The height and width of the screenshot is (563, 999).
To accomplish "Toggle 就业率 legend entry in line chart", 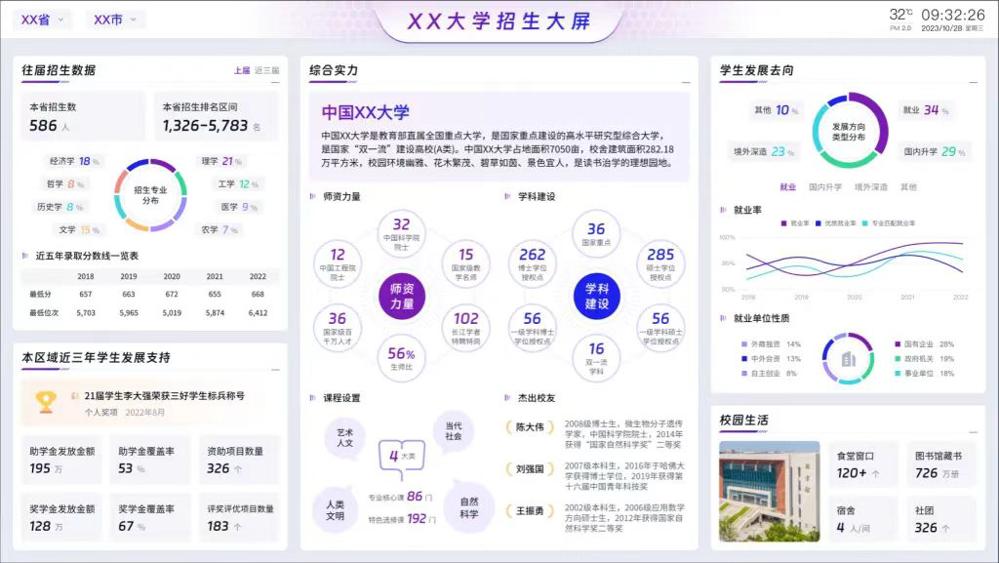I will coord(794,224).
